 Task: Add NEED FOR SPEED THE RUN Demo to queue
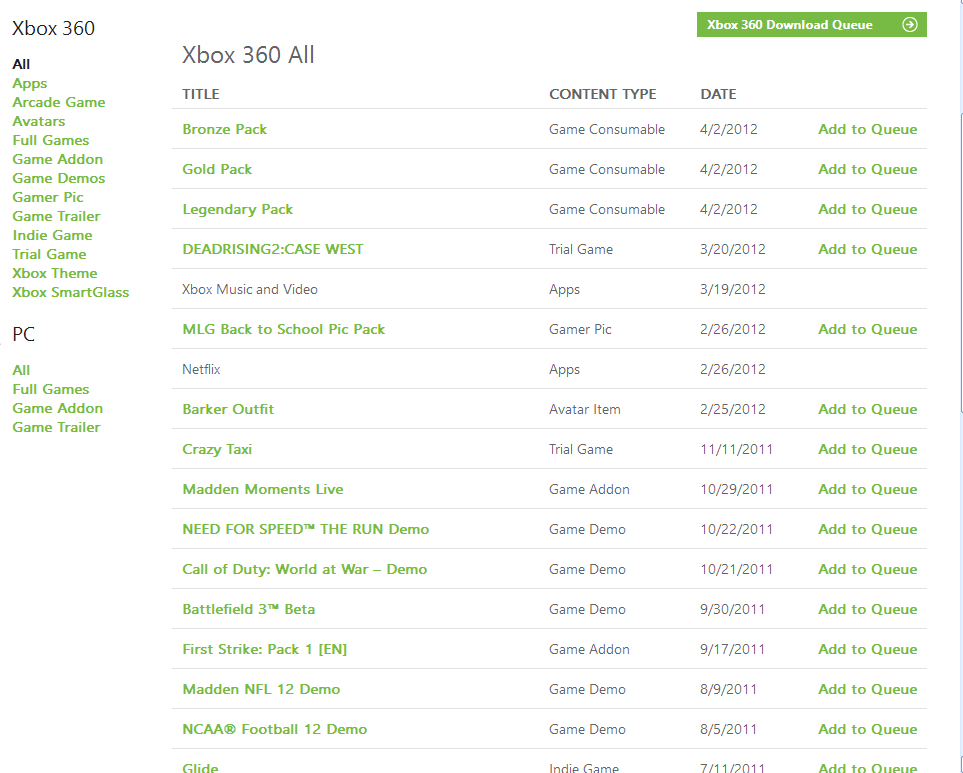point(868,529)
